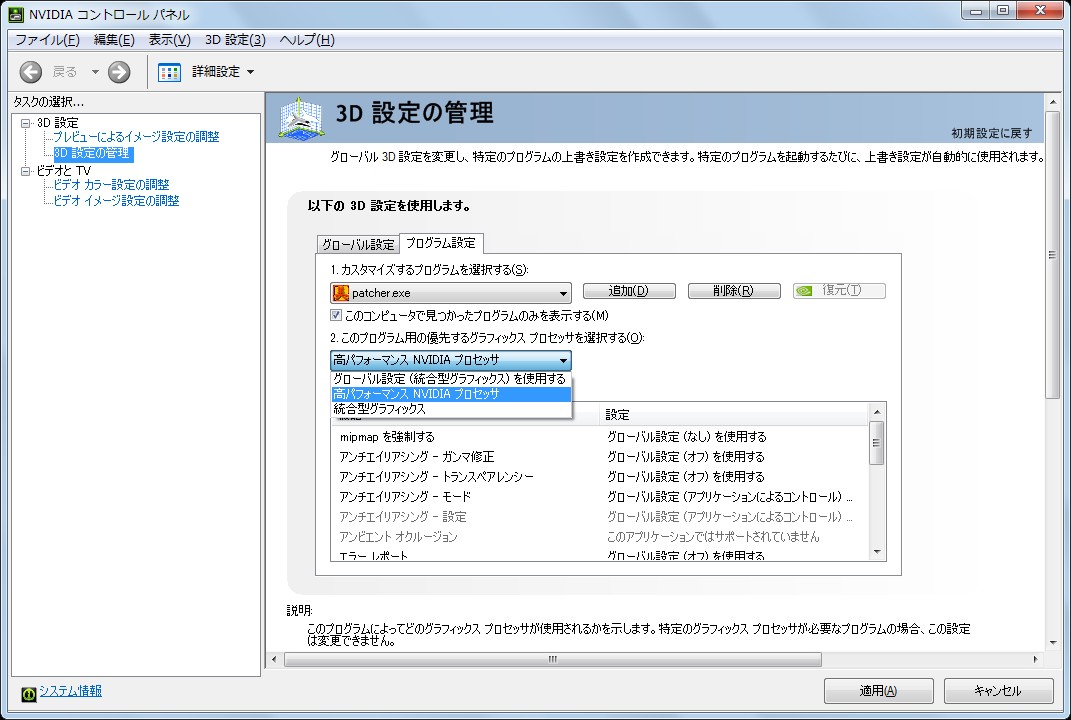This screenshot has height=720, width=1071.
Task: Click the 適用(A) button
Action: tap(878, 691)
